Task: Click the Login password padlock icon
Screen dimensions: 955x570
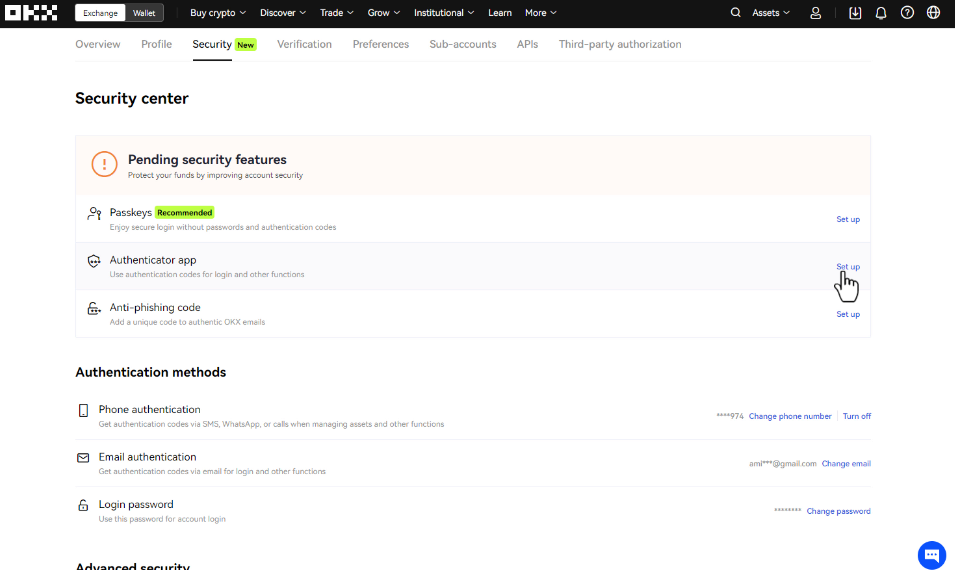Action: [83, 505]
